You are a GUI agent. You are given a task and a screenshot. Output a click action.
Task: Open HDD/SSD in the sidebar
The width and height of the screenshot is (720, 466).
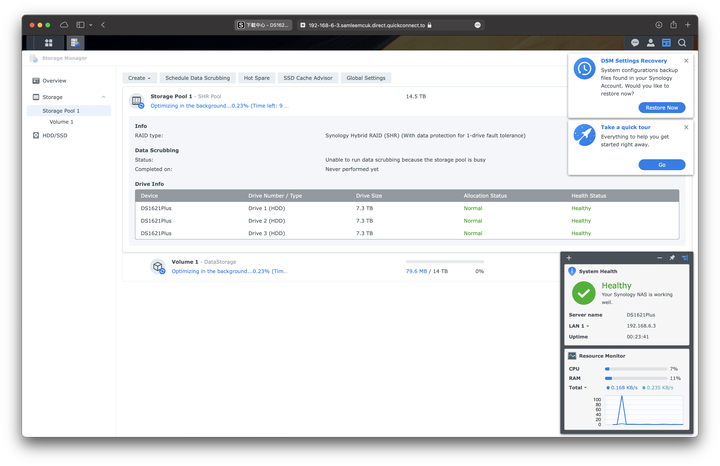click(69, 135)
